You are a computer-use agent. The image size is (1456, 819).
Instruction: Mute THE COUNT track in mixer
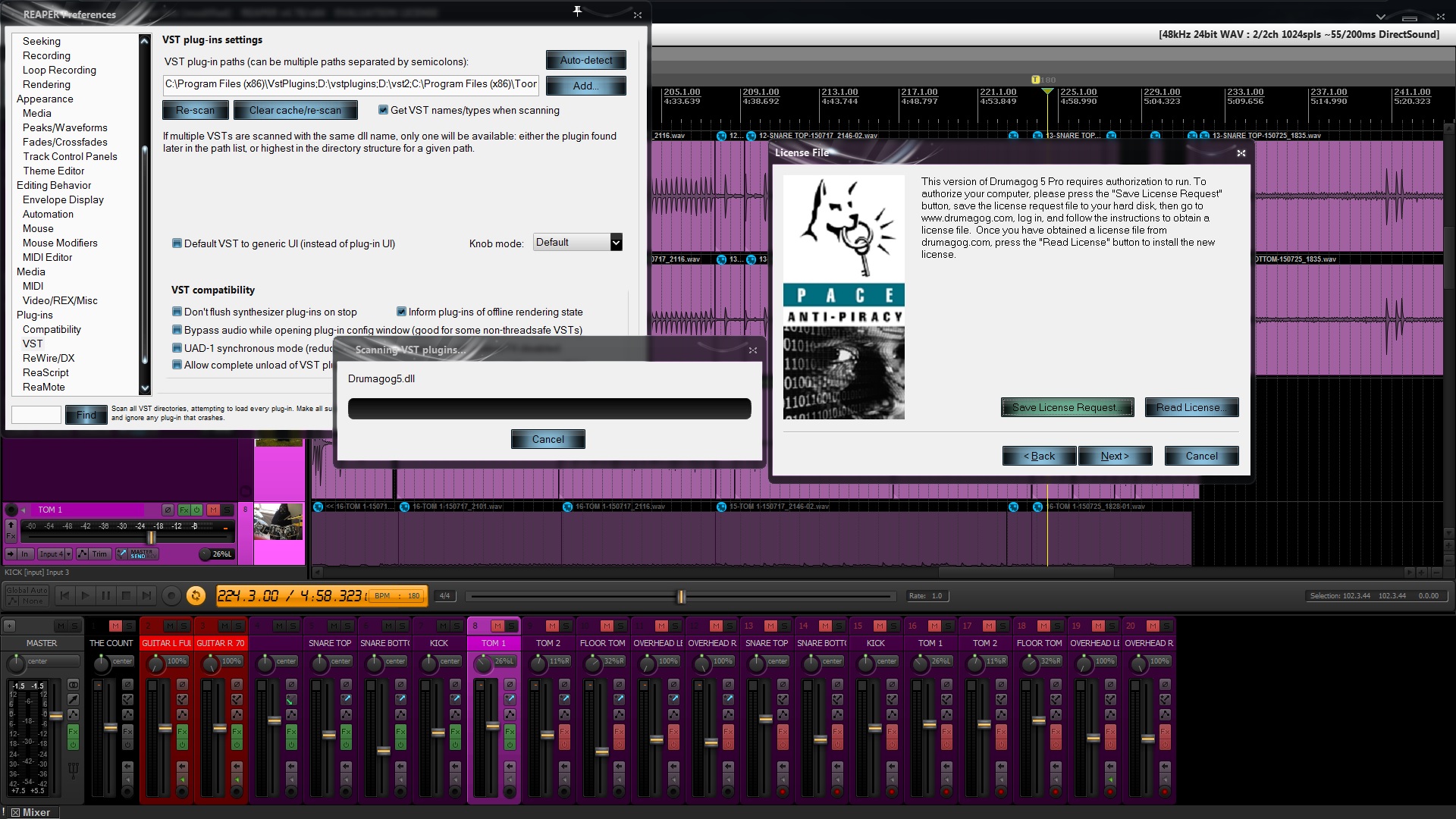115,626
